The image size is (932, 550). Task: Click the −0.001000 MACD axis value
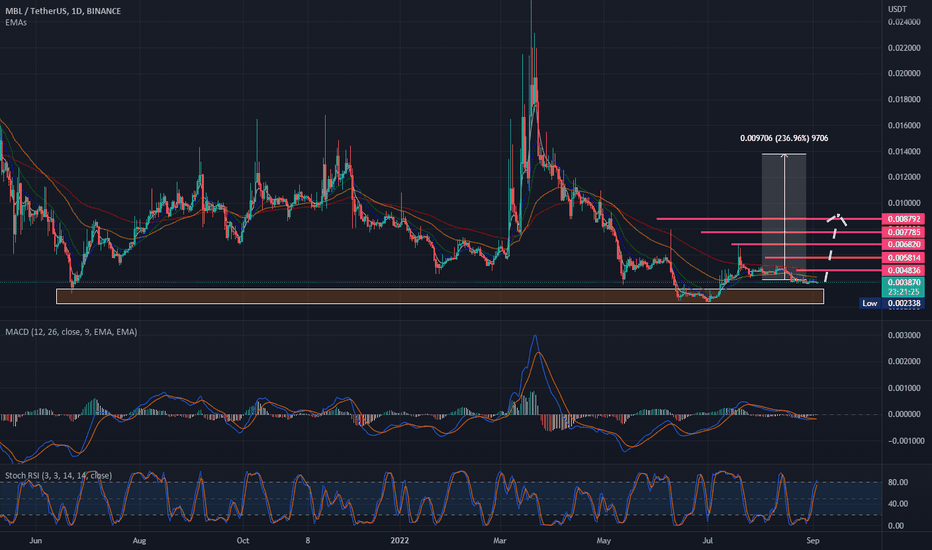[904, 441]
